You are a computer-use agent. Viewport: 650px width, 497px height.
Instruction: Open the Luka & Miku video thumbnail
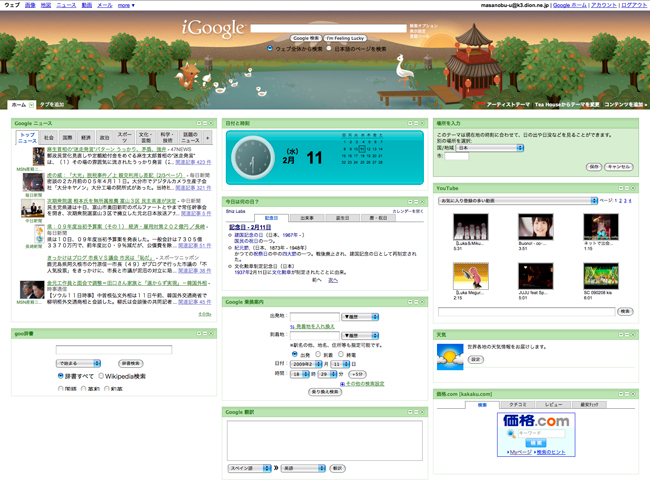[471, 227]
